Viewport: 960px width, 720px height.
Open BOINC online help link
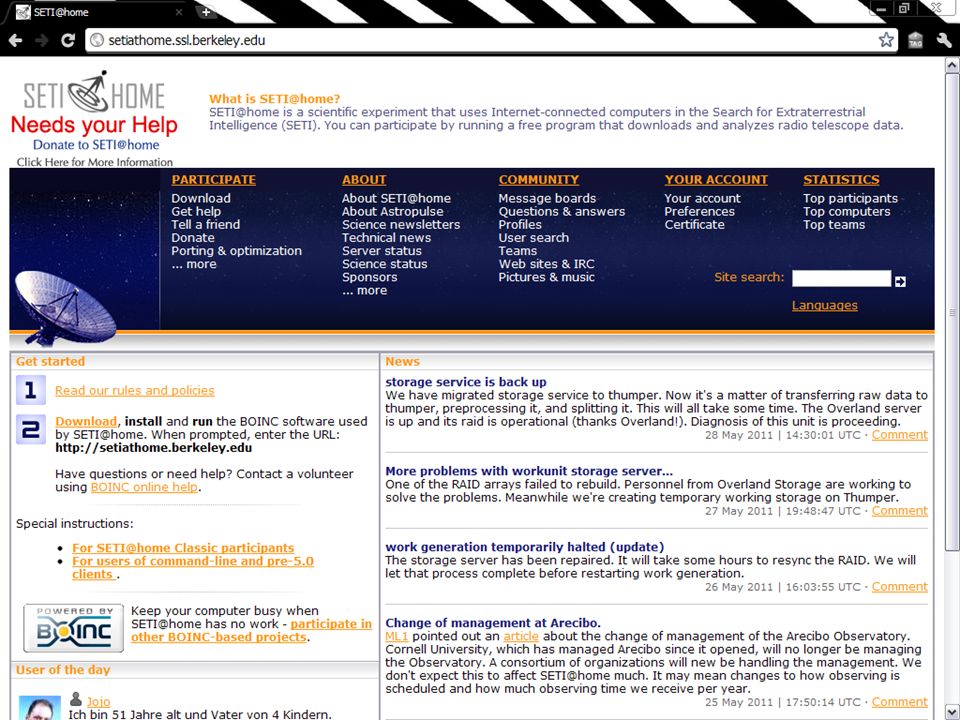144,487
